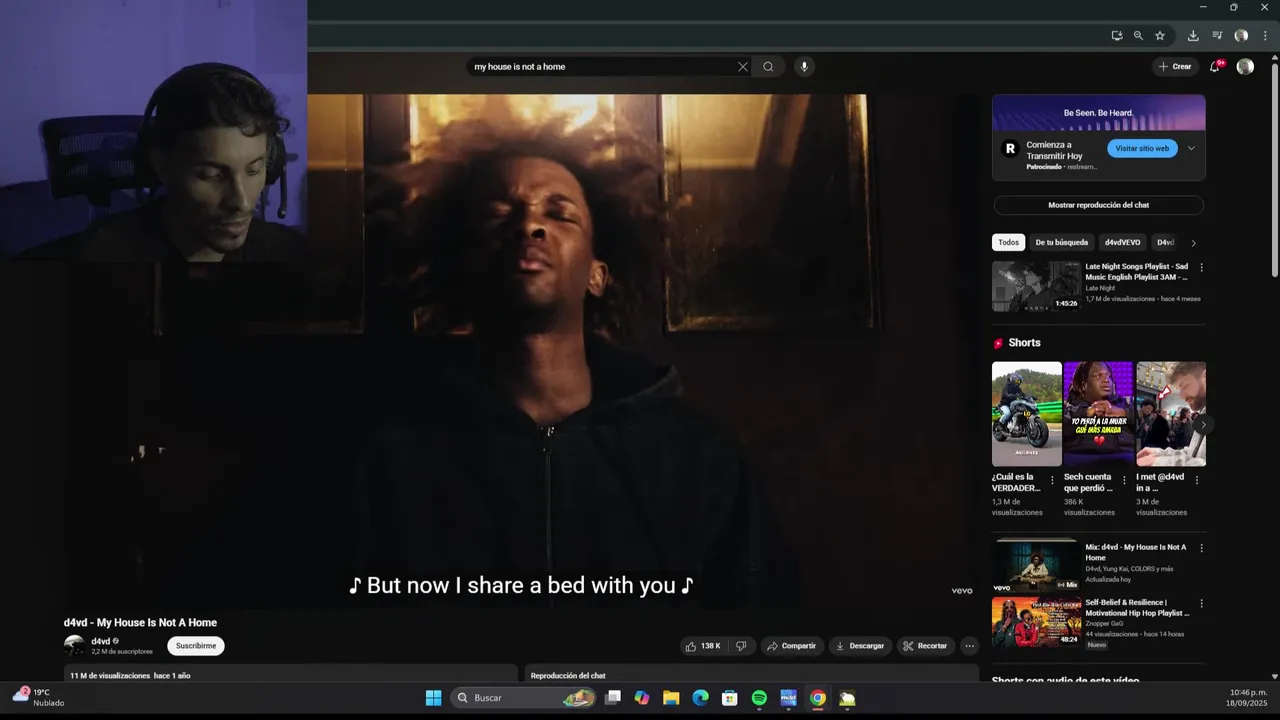Open options for I met @d4vd Short

(x=1197, y=480)
